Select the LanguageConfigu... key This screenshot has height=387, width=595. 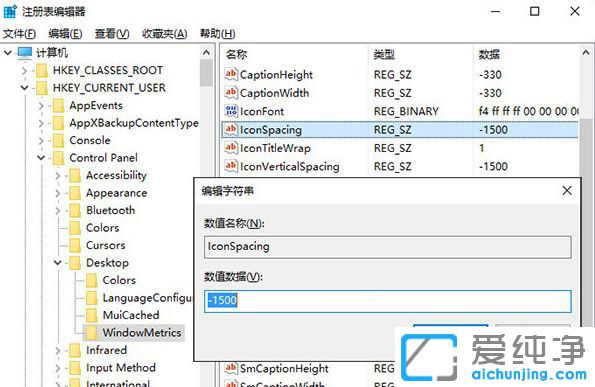pyautogui.click(x=147, y=298)
